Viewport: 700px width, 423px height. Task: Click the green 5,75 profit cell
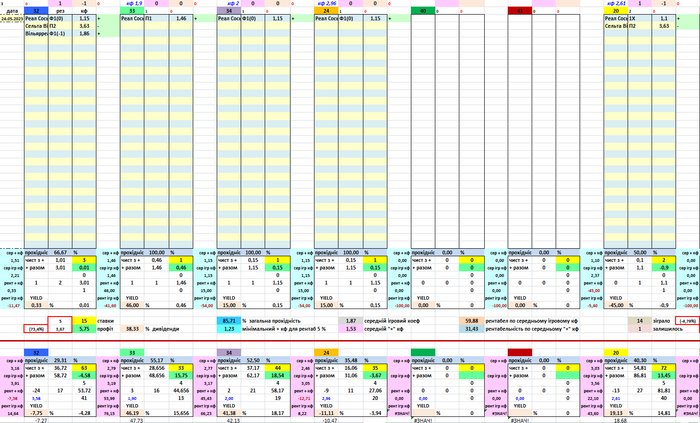[84, 329]
